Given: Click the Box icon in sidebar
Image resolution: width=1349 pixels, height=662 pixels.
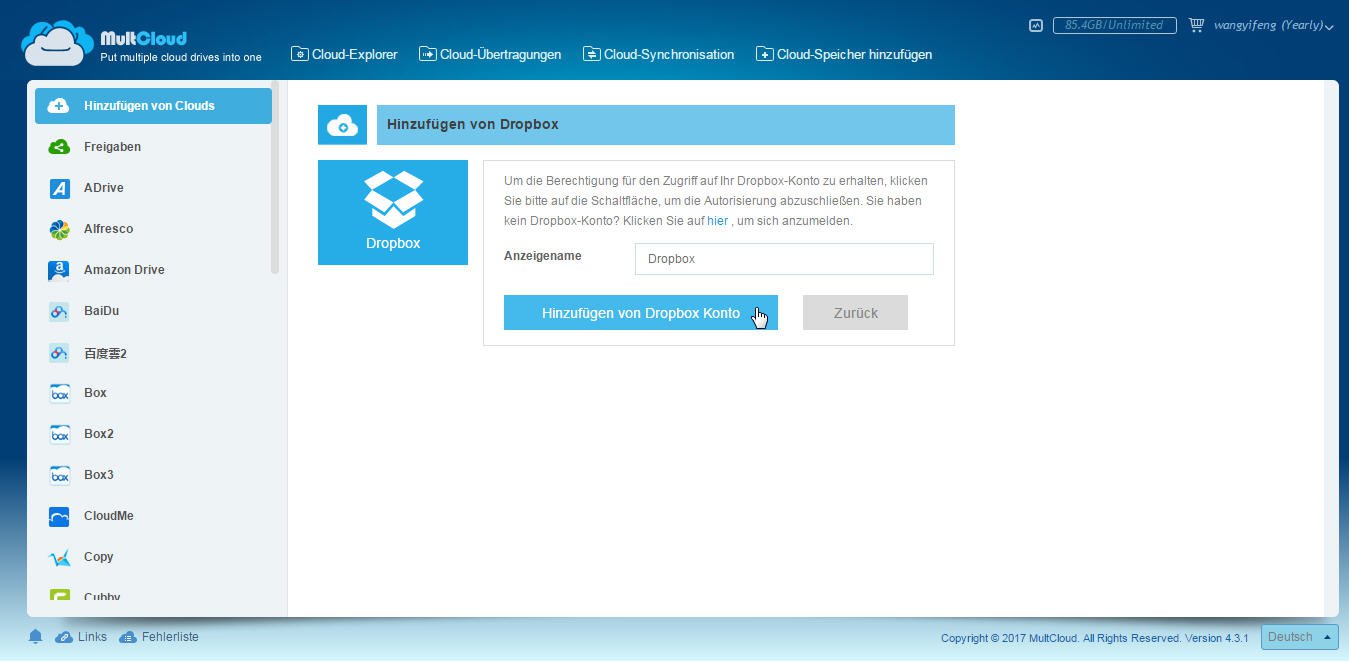Looking at the screenshot, I should tap(59, 393).
